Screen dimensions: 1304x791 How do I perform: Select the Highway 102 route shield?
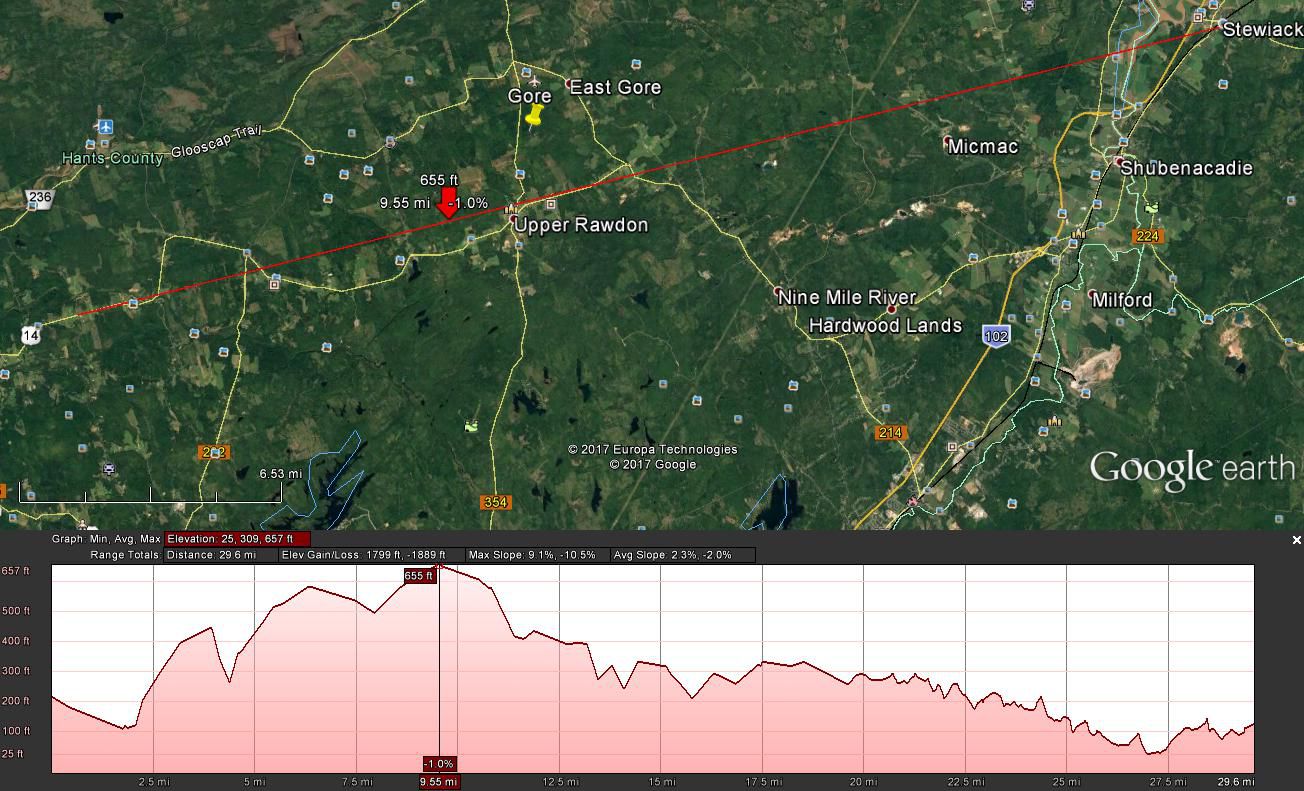click(996, 336)
